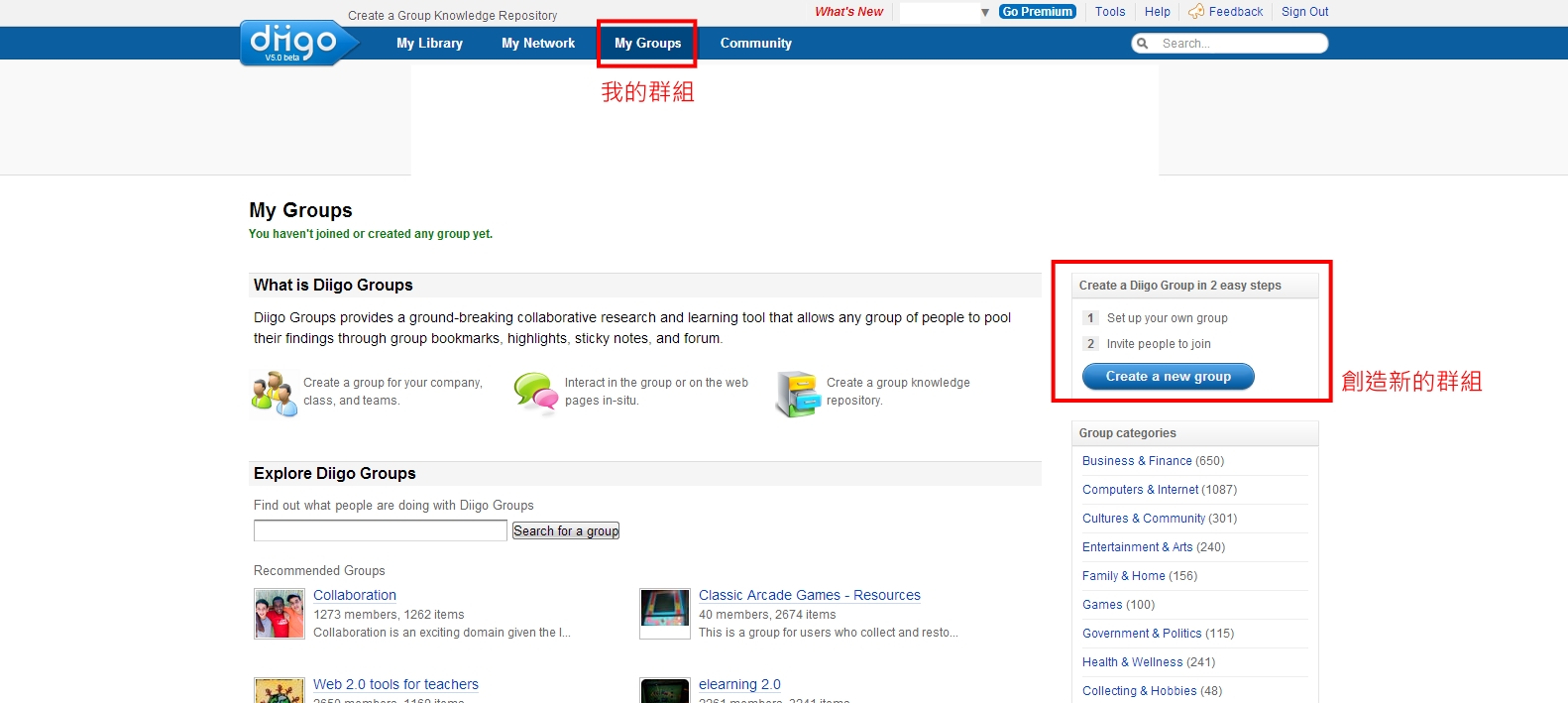Image resolution: width=1568 pixels, height=703 pixels.
Task: Click the Go Premium button
Action: (1037, 12)
